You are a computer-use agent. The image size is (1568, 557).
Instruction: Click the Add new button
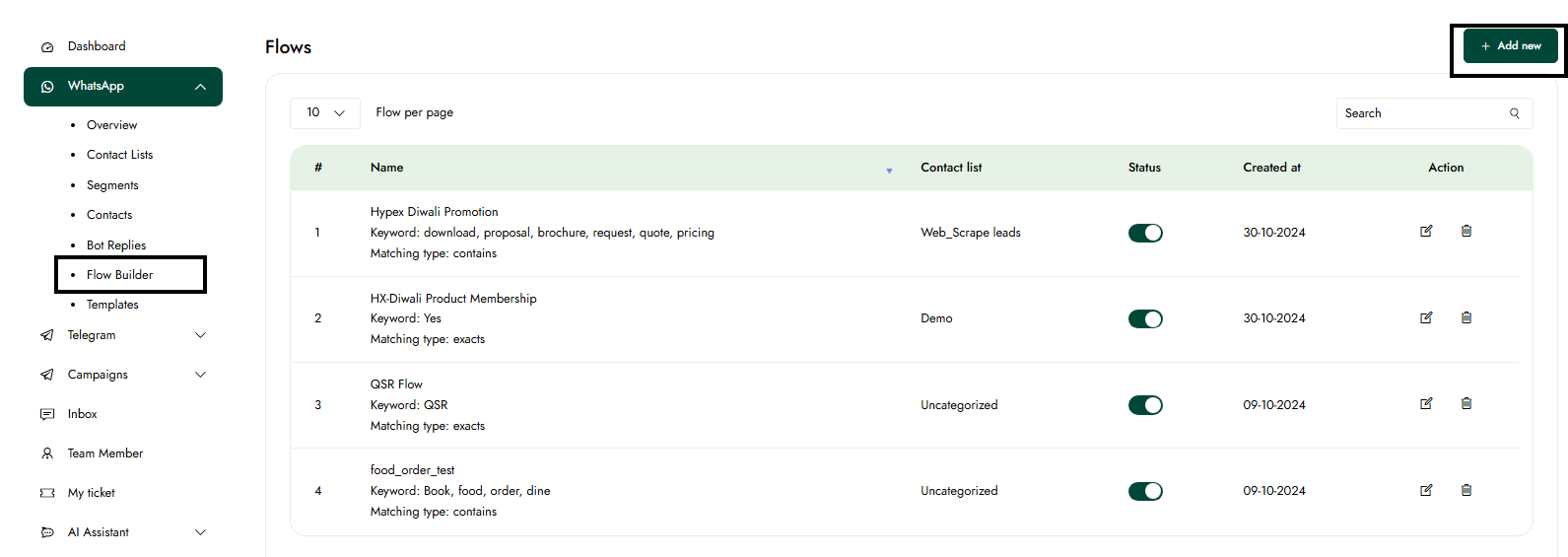tap(1510, 46)
